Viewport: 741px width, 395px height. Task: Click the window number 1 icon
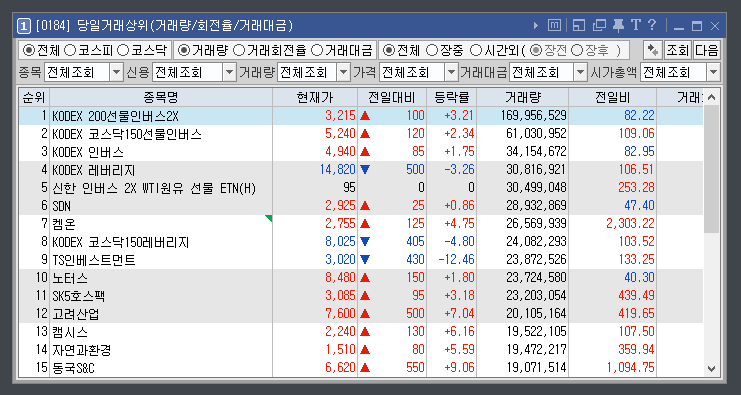(24, 26)
